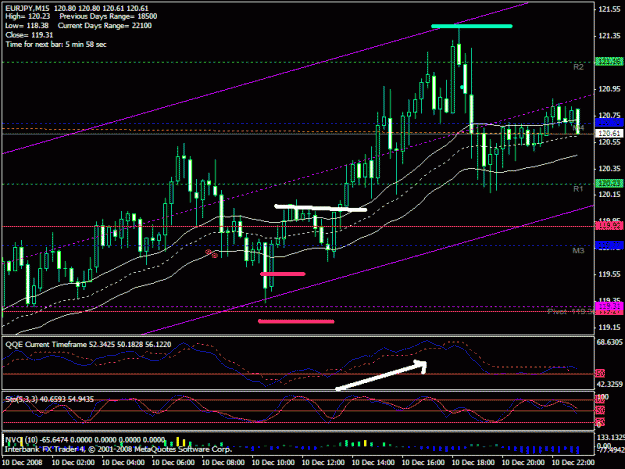Click the NVO scale value 133.1329
The height and width of the screenshot is (469, 625).
[611, 438]
